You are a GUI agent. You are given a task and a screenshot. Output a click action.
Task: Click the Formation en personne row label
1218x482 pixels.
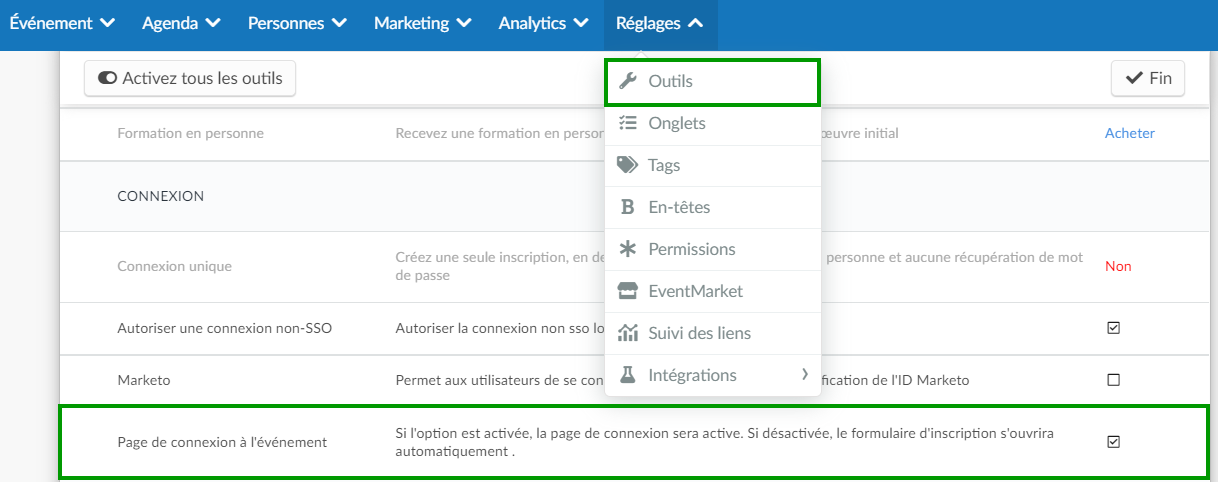coord(191,133)
